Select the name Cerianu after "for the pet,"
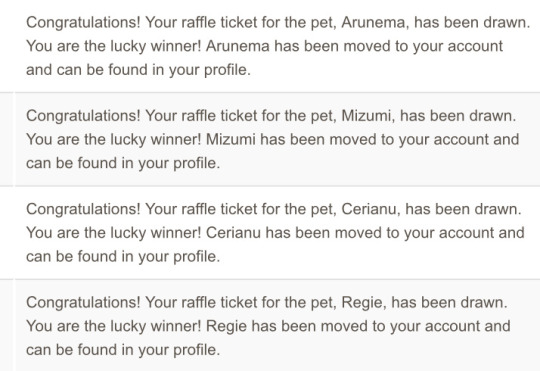 pos(368,209)
